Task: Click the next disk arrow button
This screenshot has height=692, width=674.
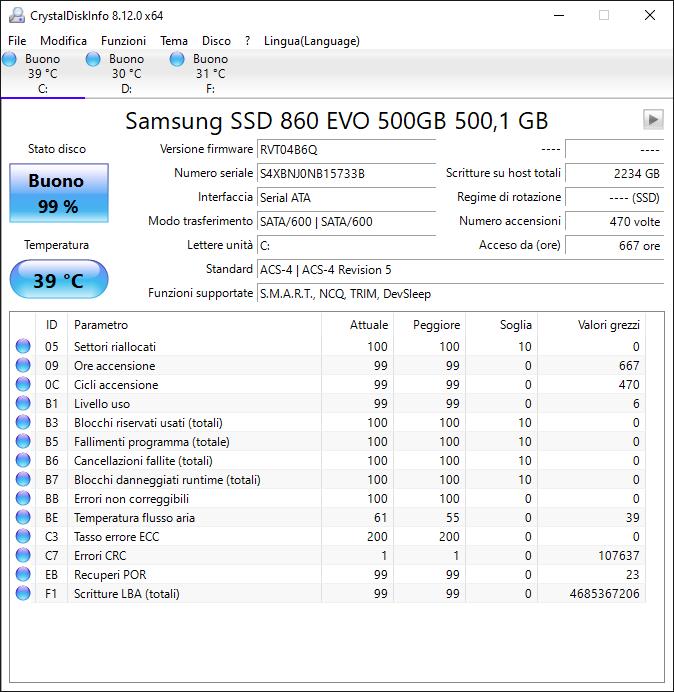Action: click(x=653, y=119)
